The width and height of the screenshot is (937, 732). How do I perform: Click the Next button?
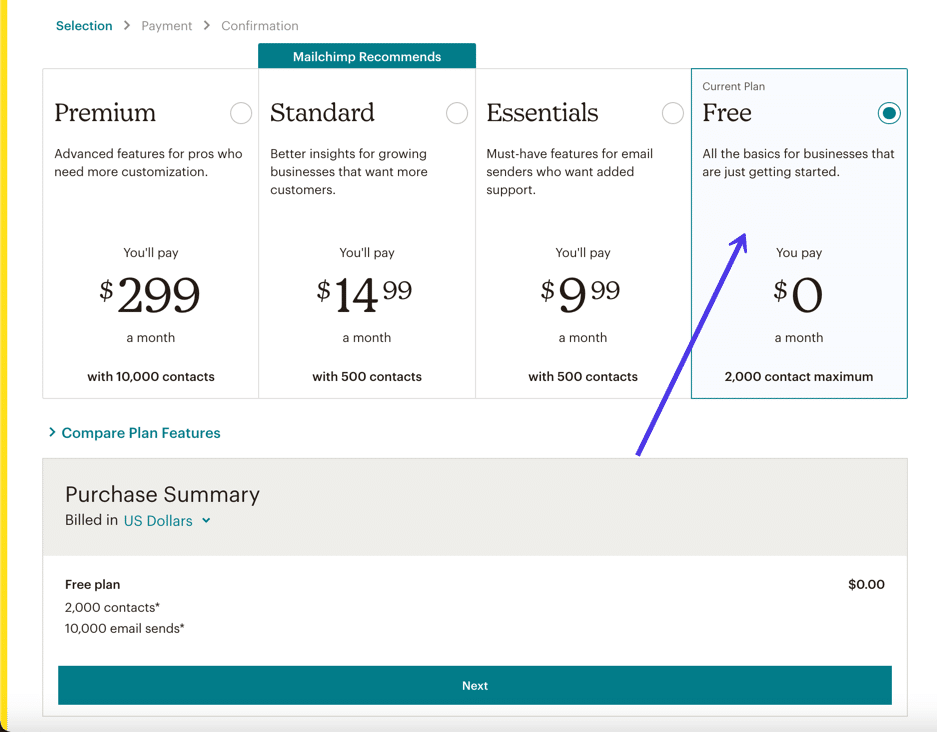tap(474, 685)
